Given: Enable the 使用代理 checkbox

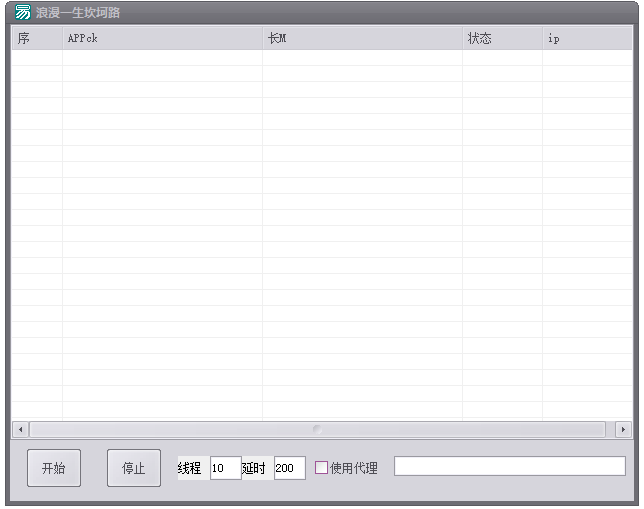Looking at the screenshot, I should [321, 467].
